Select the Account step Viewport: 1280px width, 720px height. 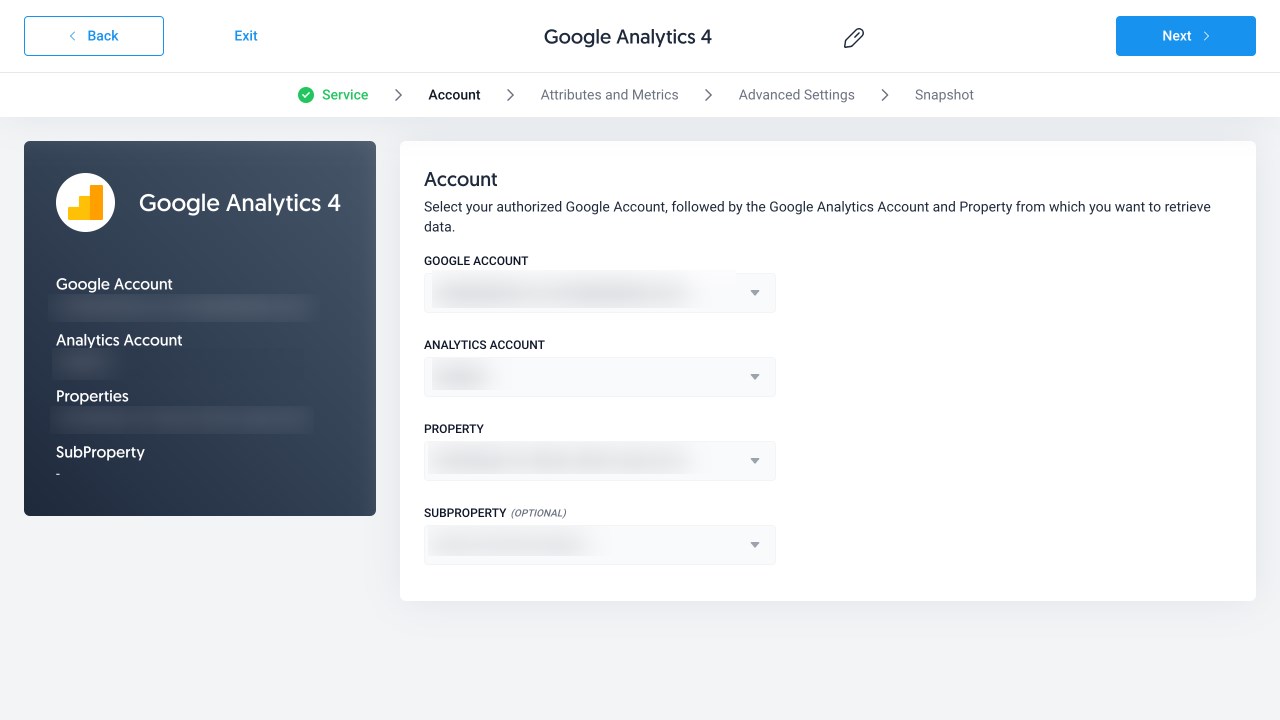[454, 95]
